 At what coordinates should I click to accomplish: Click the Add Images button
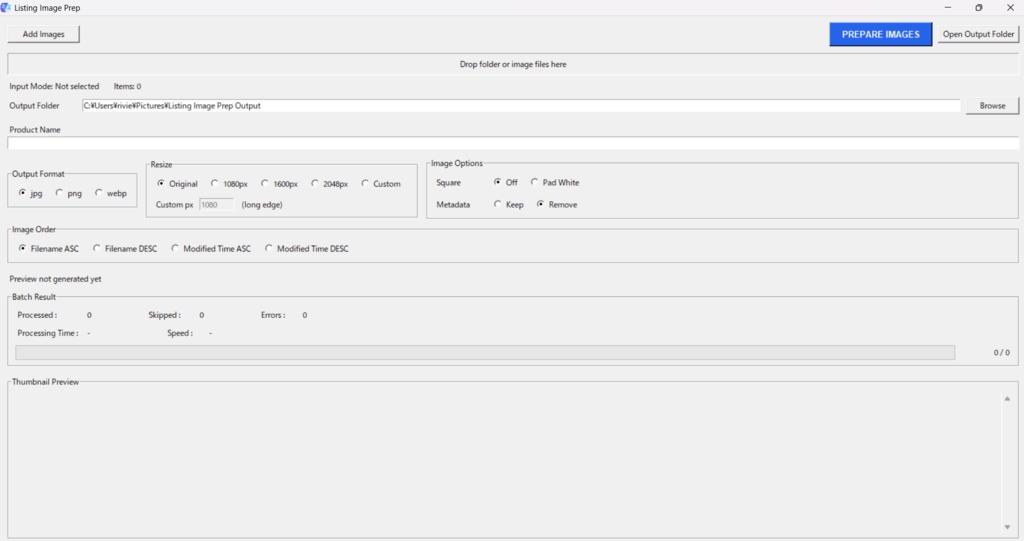click(x=43, y=34)
